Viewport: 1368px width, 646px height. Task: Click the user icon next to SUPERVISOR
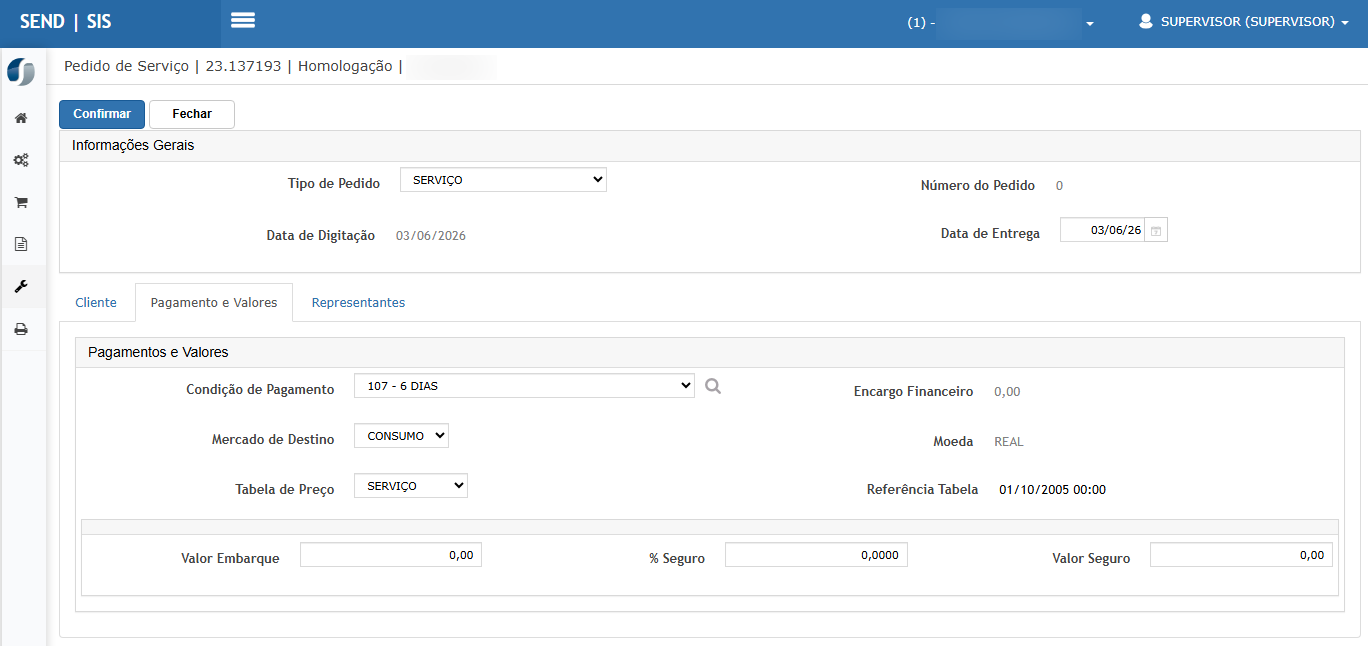click(1146, 21)
